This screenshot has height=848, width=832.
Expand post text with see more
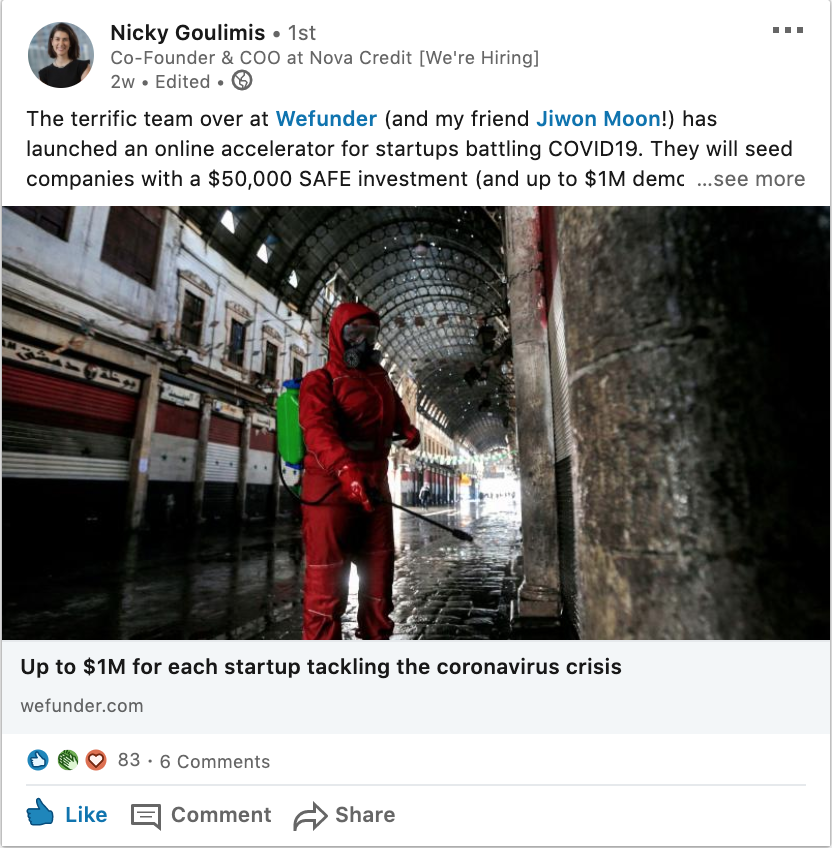point(751,179)
